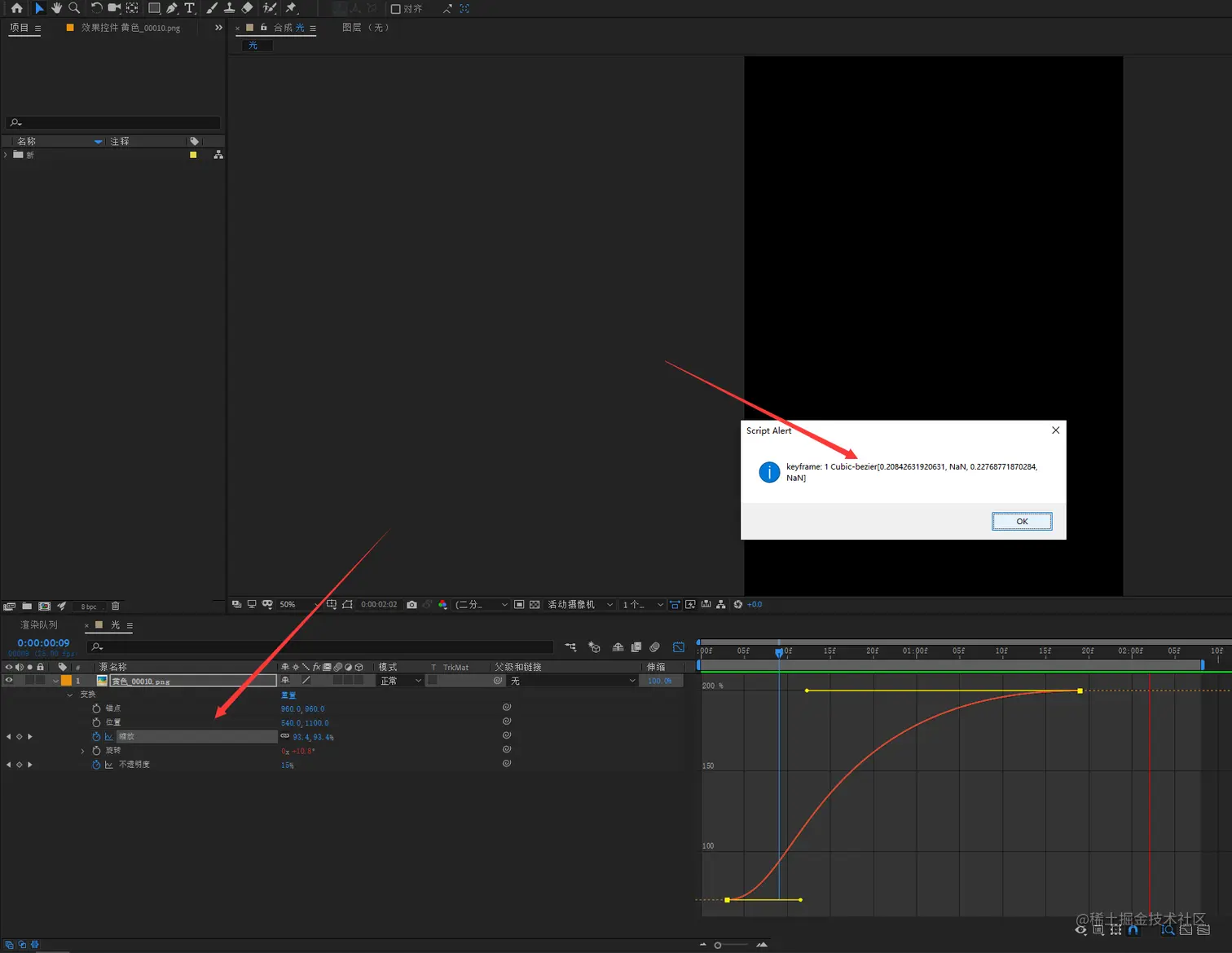Image resolution: width=1232 pixels, height=953 pixels.
Task: Select the Hand tool
Action: [x=56, y=8]
